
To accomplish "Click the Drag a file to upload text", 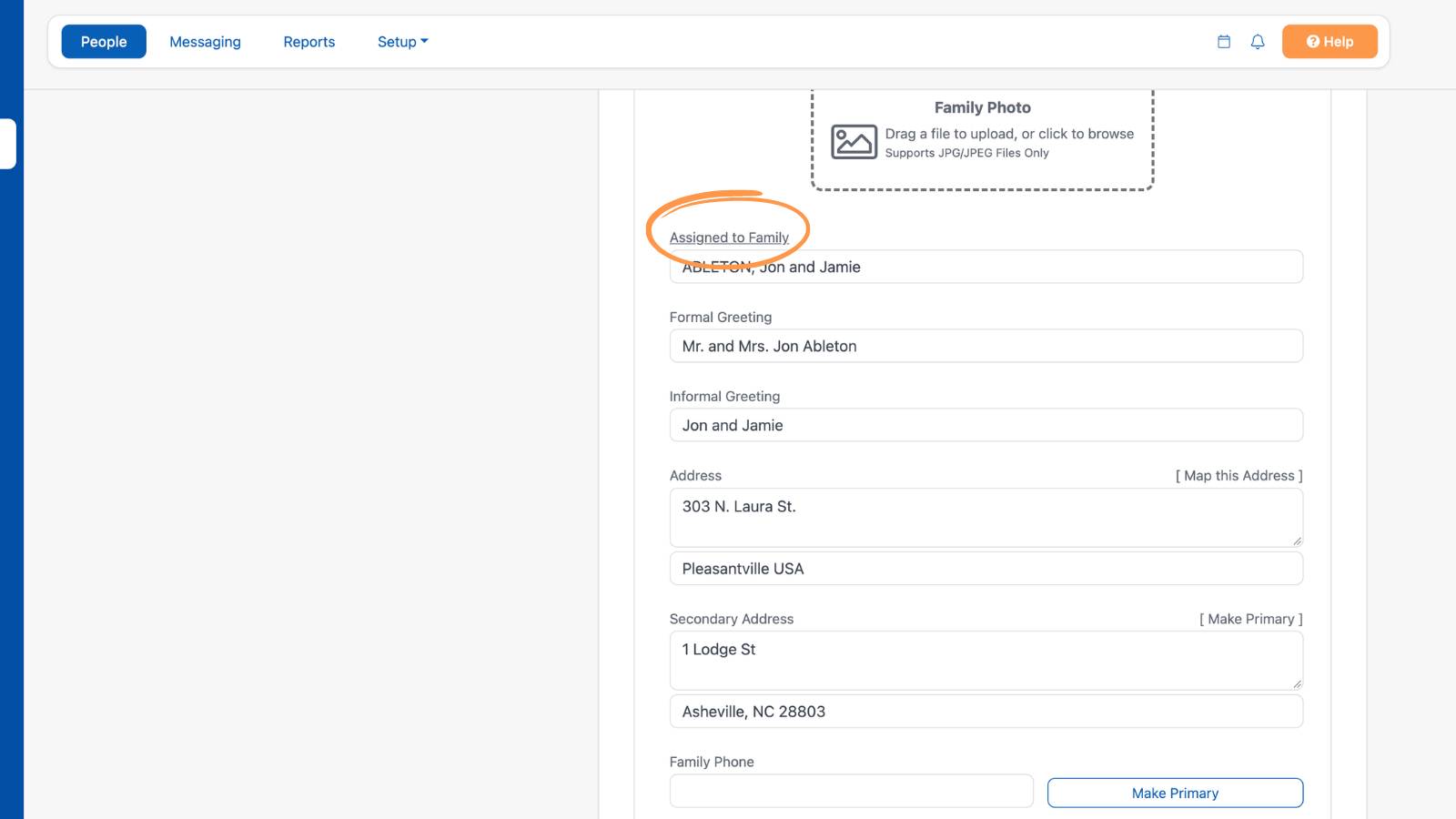I will (x=1009, y=134).
